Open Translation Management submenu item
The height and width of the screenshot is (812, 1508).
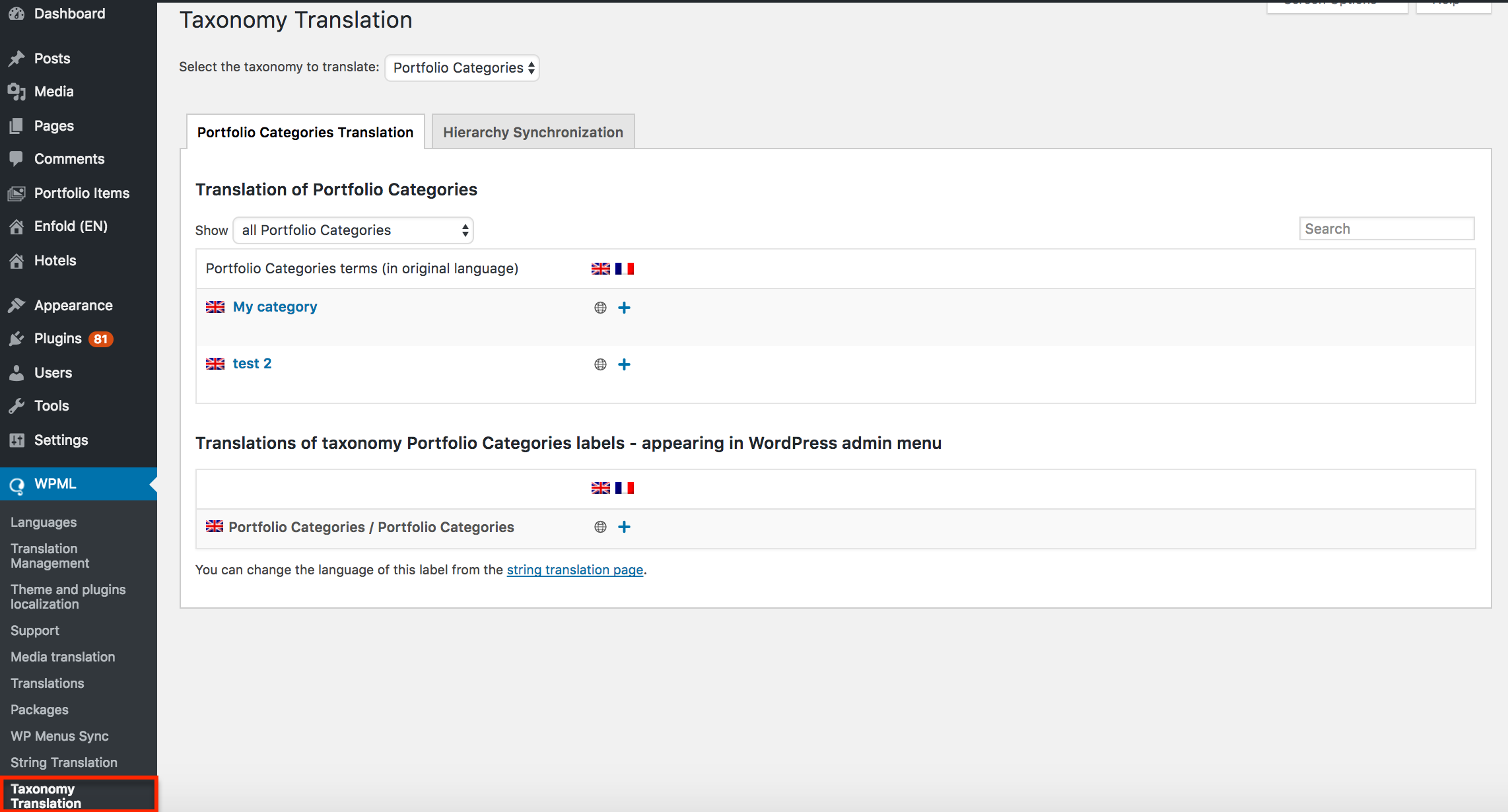click(50, 556)
